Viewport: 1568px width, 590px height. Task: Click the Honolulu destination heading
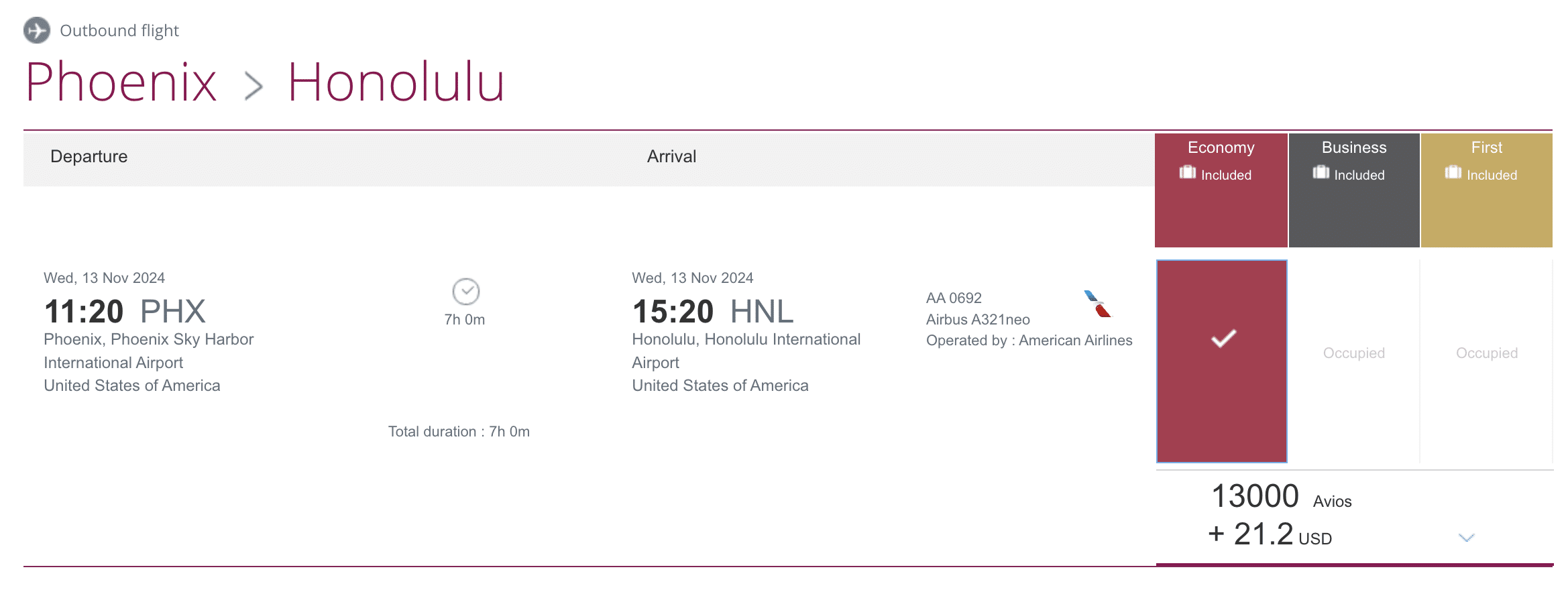(396, 82)
